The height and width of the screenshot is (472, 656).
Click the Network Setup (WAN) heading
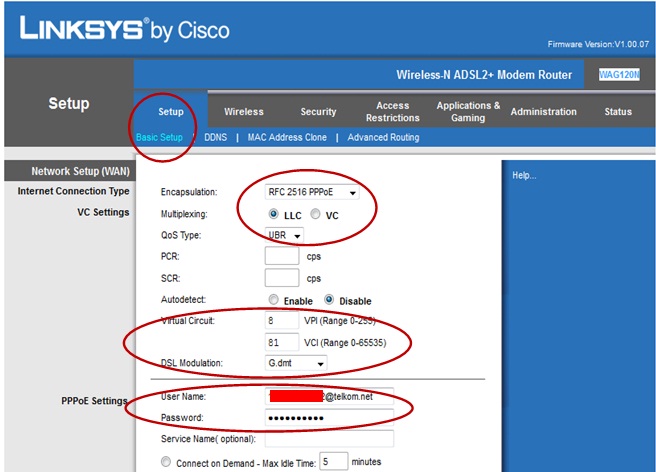tap(80, 171)
